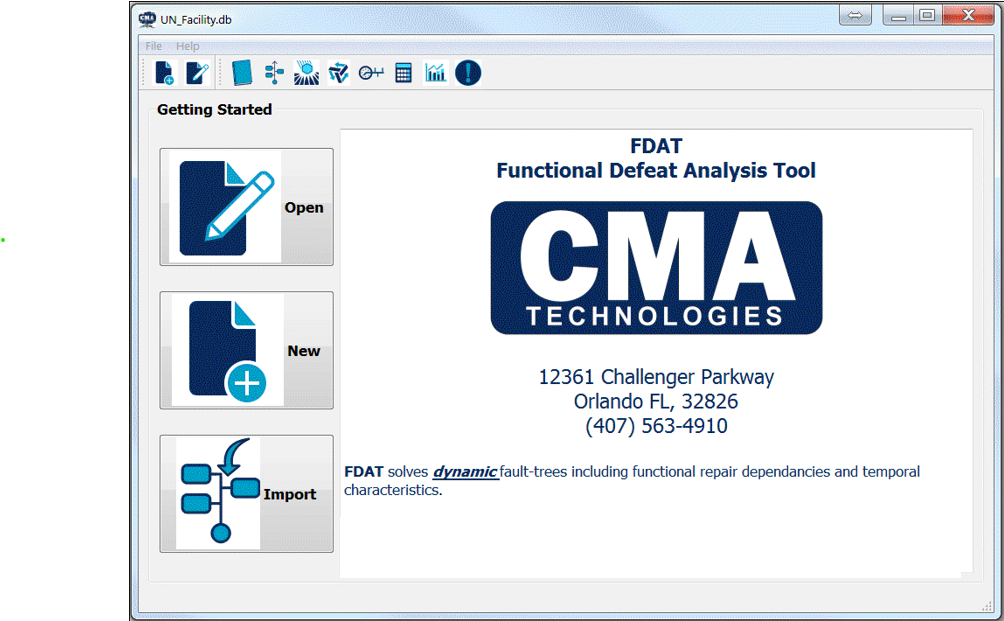This screenshot has width=1004, height=621.
Task: Click the Edit Database toolbar icon
Action: (x=197, y=72)
